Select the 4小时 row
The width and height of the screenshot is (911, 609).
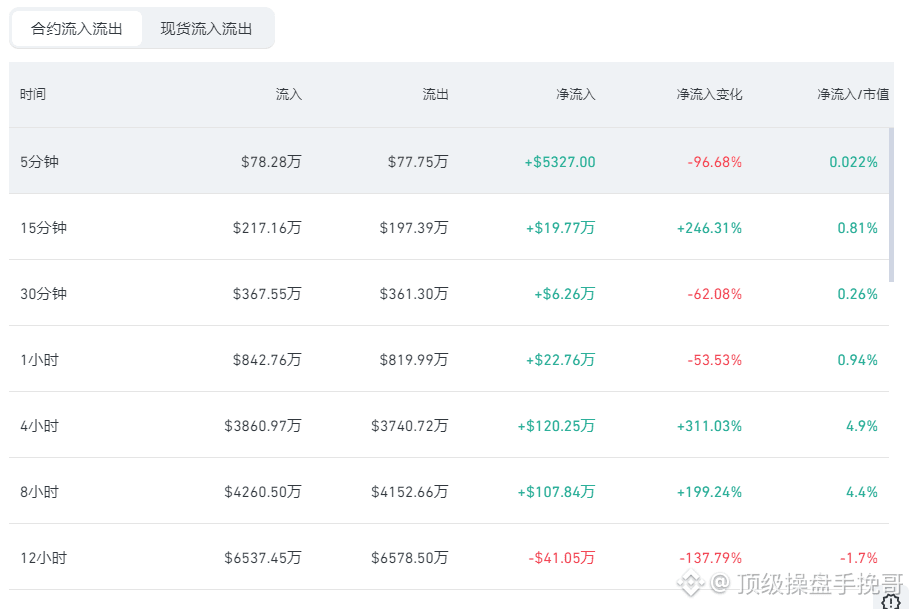(x=449, y=425)
